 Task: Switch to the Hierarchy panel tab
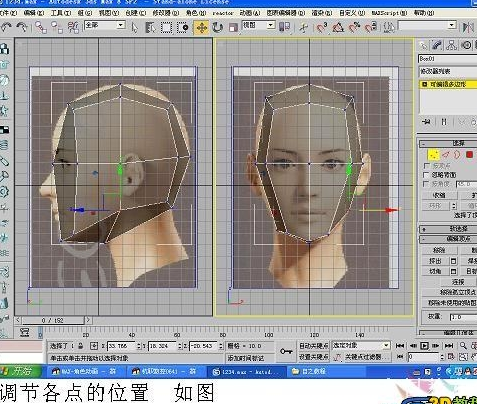(452, 45)
